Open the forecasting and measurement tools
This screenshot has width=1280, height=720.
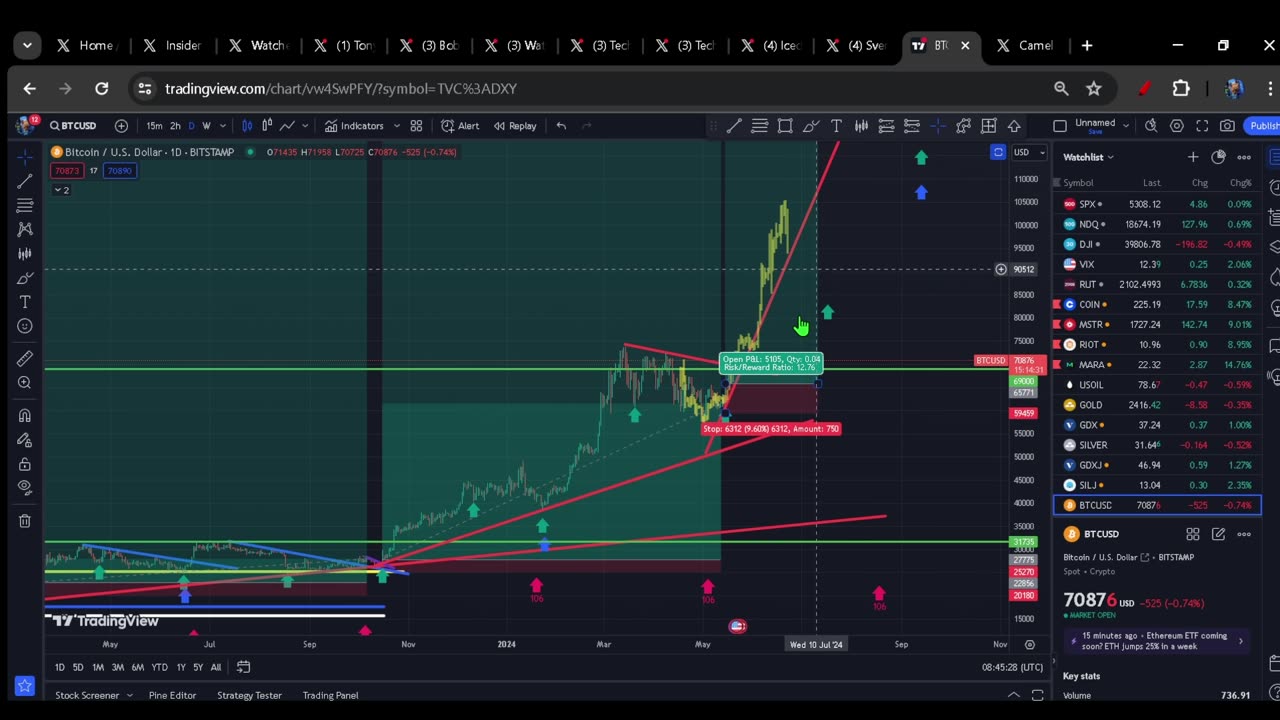[x=25, y=254]
